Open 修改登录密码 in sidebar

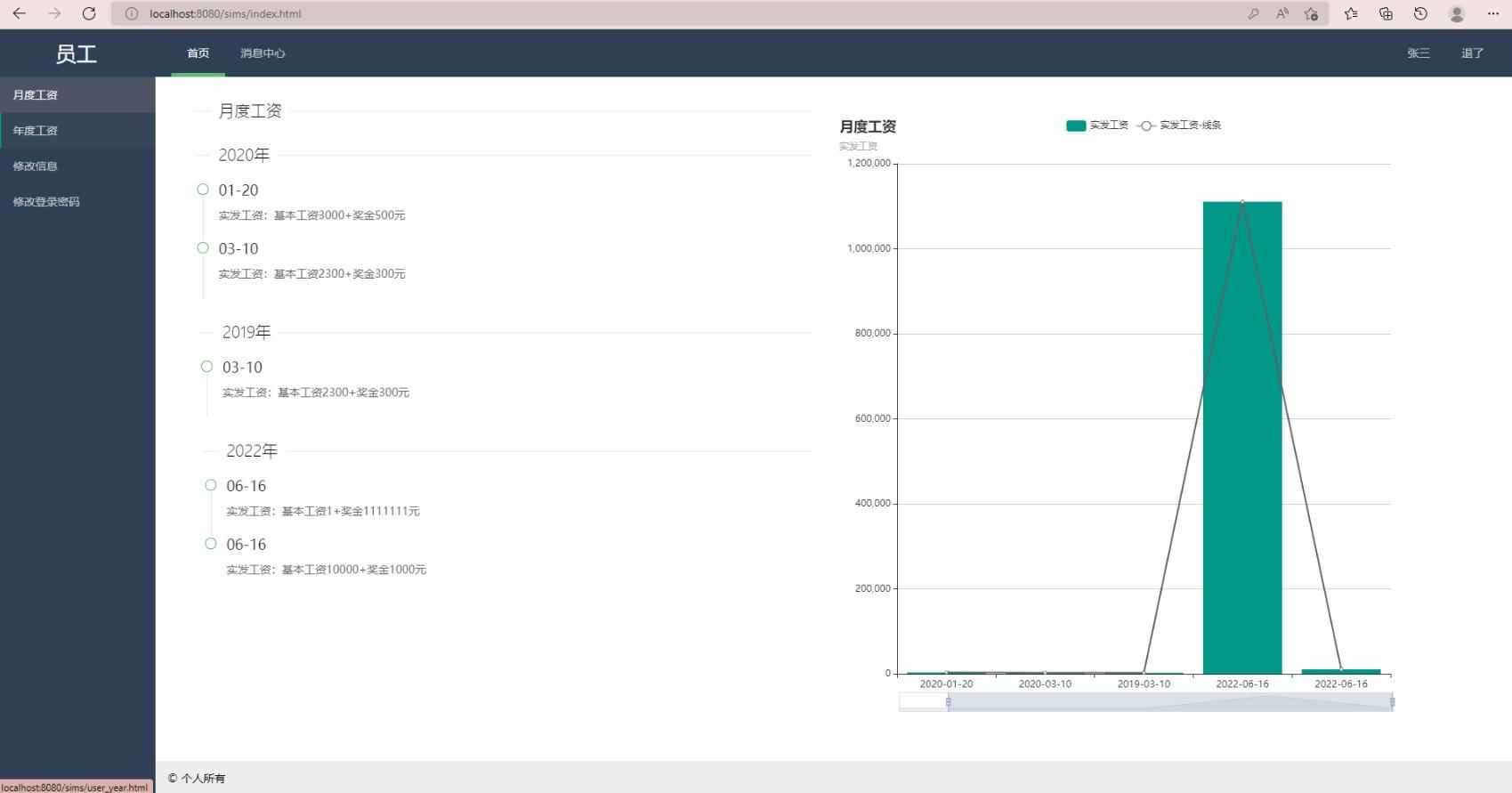[77, 202]
